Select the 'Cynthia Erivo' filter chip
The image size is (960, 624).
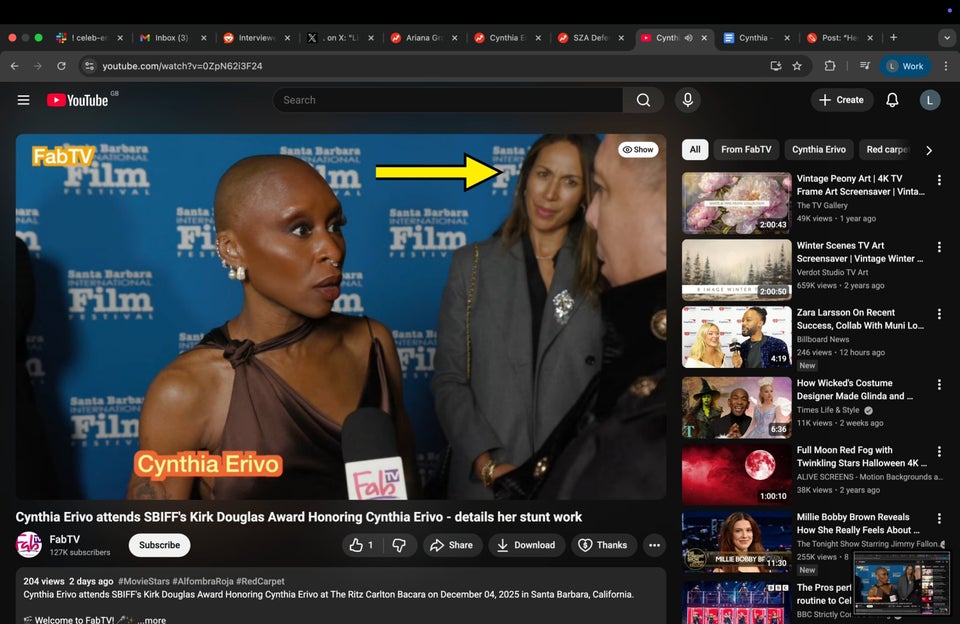pyautogui.click(x=818, y=149)
